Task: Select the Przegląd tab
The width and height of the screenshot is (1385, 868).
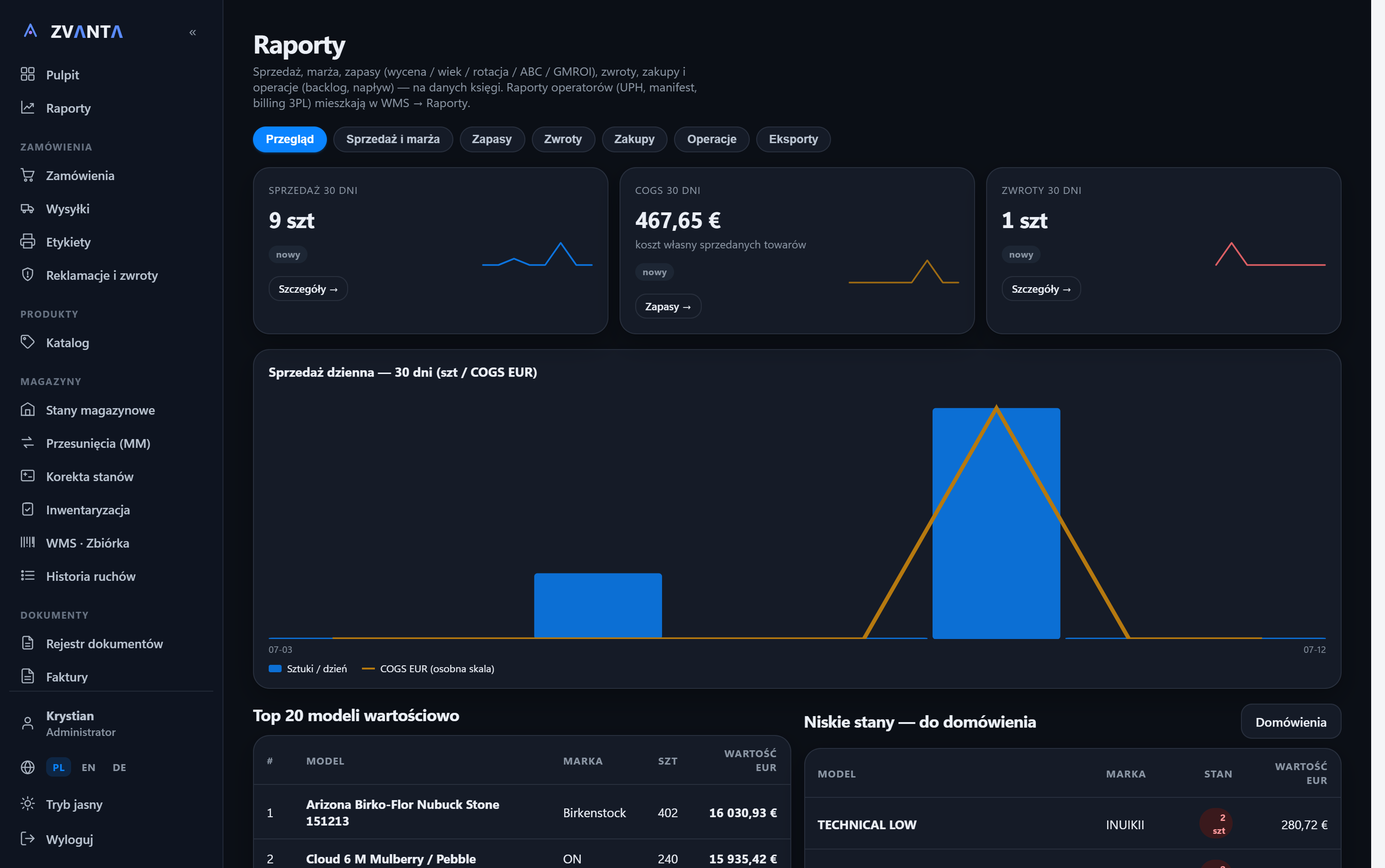Action: 289,139
